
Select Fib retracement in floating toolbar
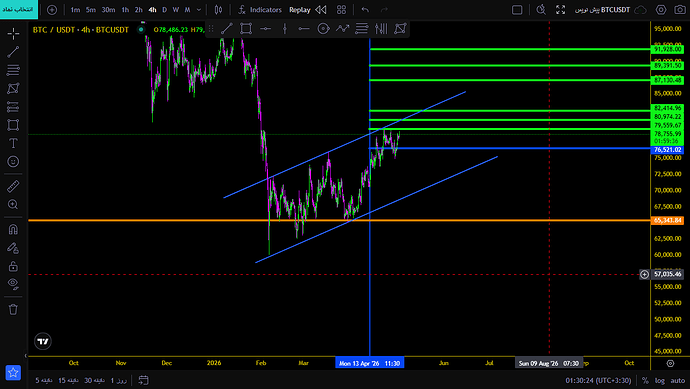[362, 29]
